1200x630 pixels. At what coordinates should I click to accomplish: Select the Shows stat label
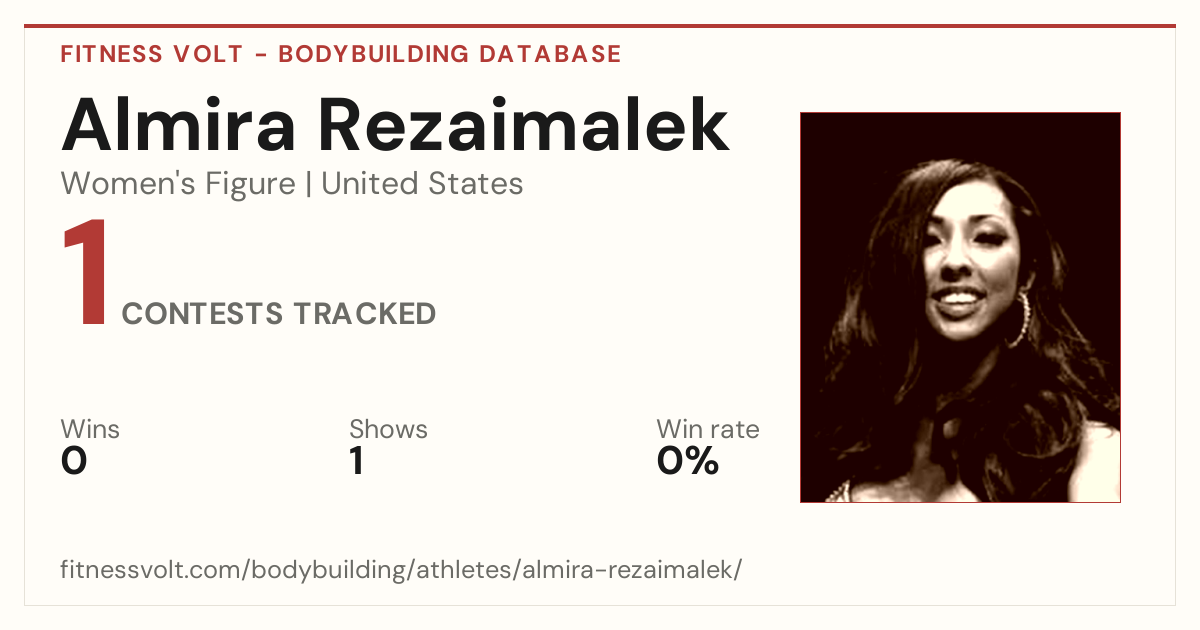click(388, 429)
